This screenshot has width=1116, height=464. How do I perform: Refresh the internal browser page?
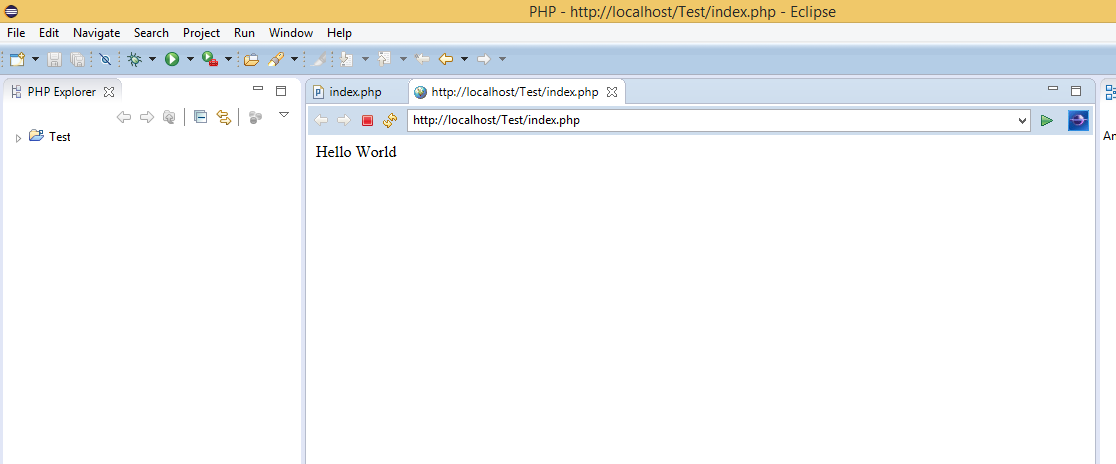tap(389, 121)
